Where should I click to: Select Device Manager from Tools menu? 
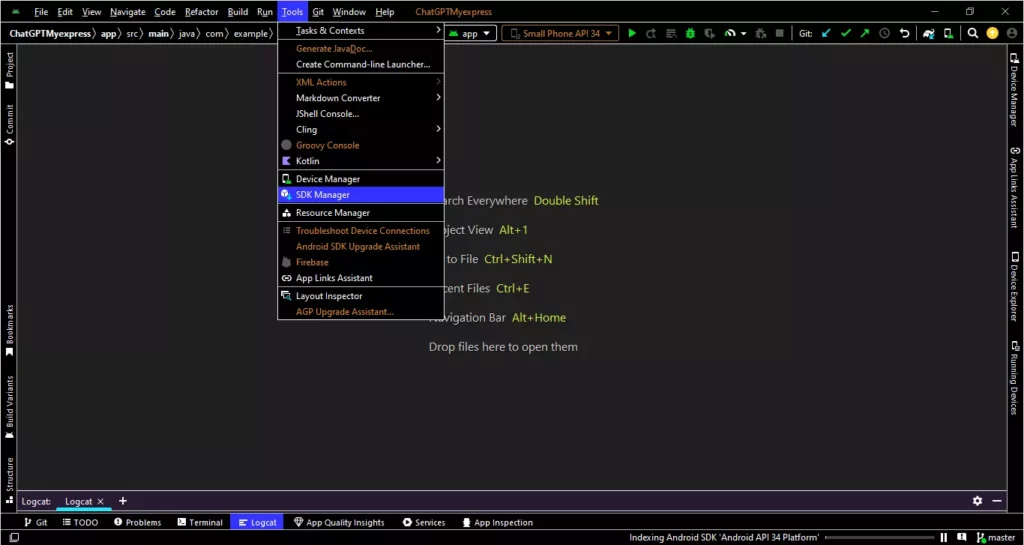point(360,179)
